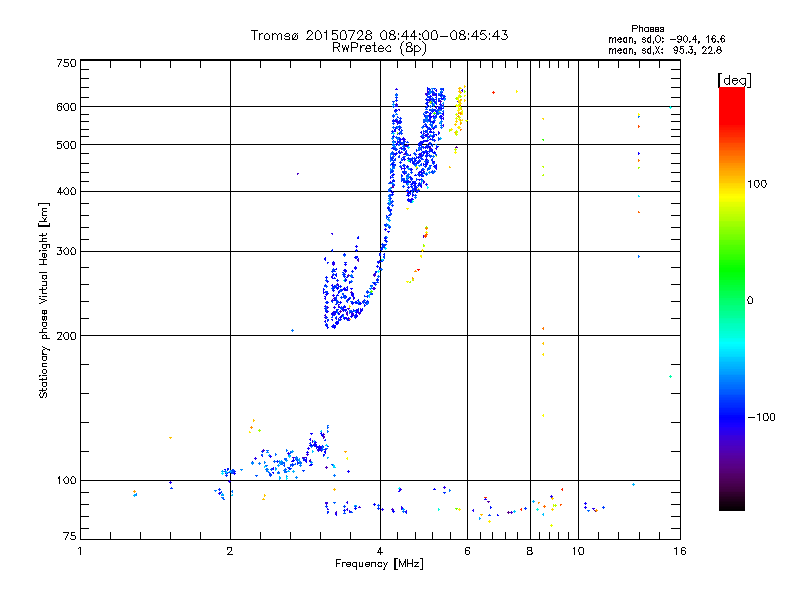Image resolution: width=800 pixels, height=600 pixels.
Task: Click the green zone of the colorbar
Action: click(x=732, y=270)
